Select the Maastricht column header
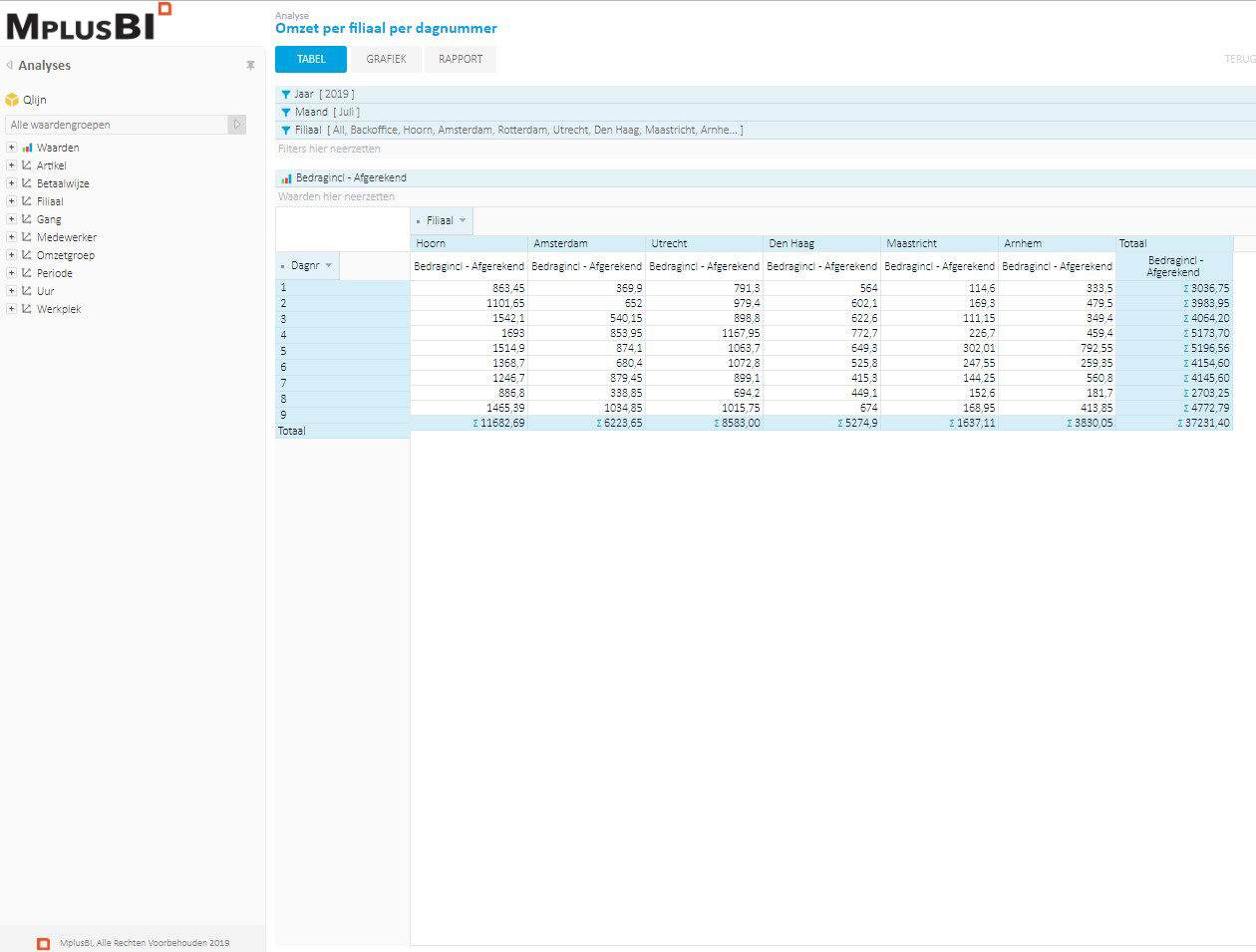1256x952 pixels. point(939,243)
